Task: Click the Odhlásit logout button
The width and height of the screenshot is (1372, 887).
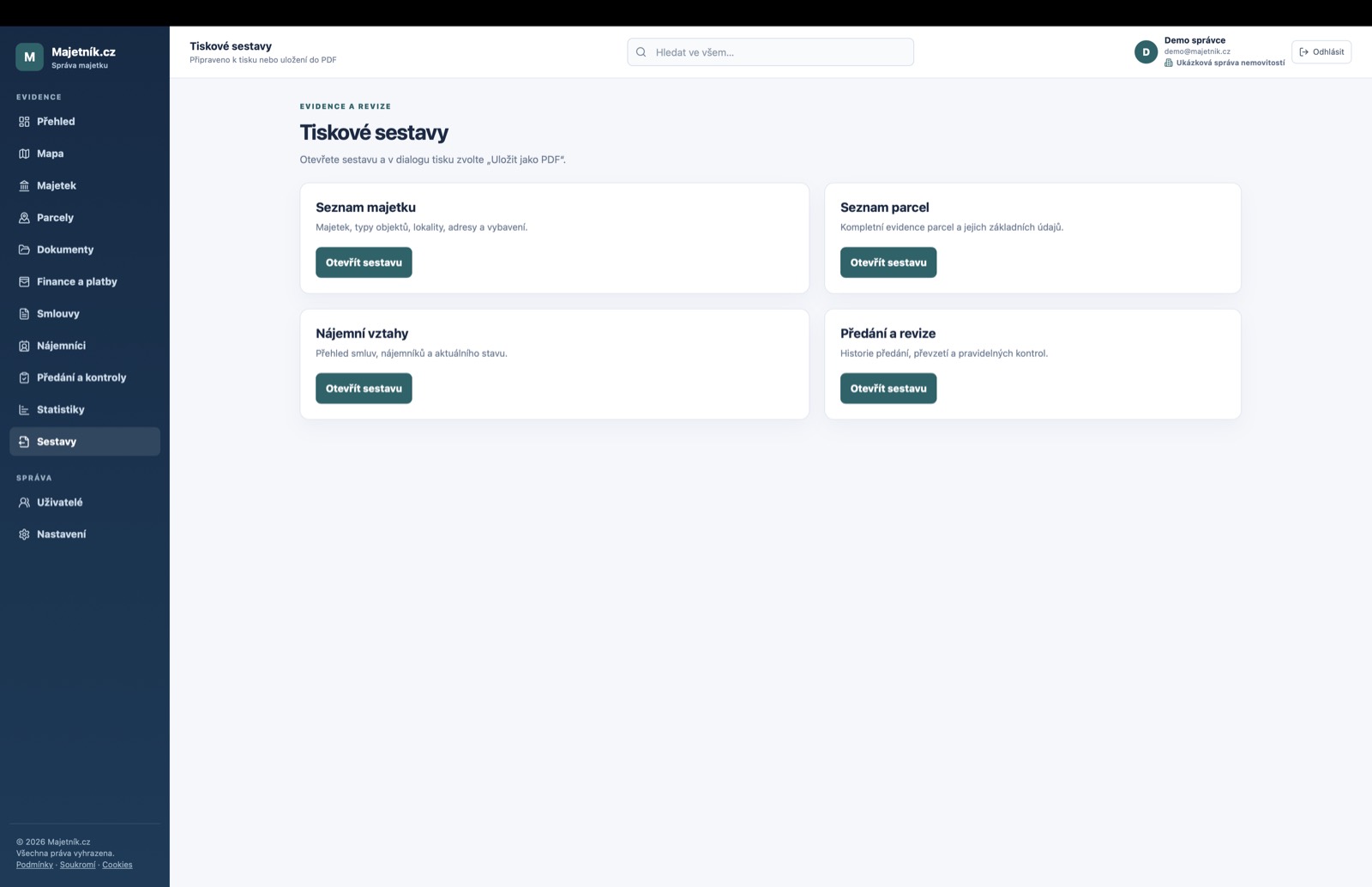Action: coord(1321,52)
